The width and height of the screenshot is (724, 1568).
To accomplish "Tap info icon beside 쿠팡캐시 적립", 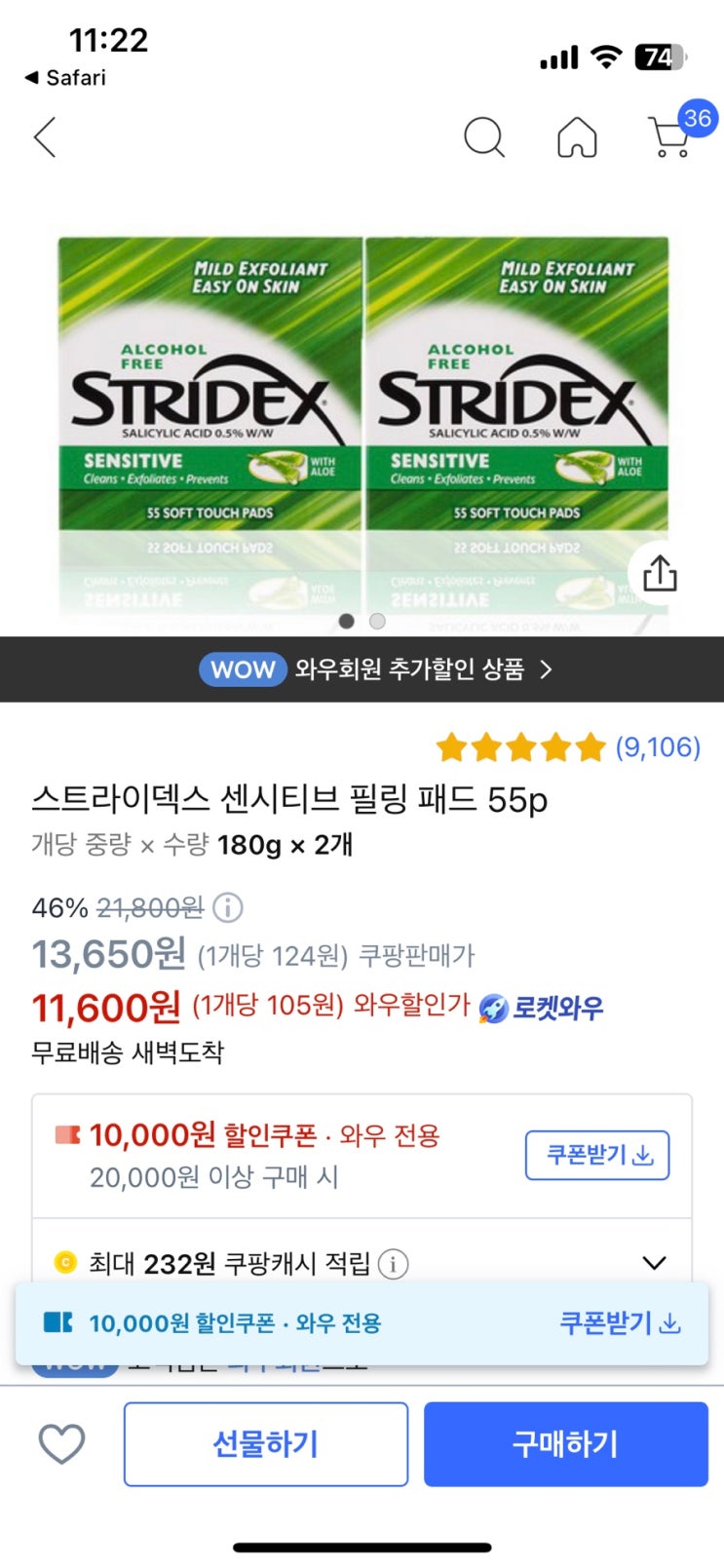I will click(x=393, y=1264).
